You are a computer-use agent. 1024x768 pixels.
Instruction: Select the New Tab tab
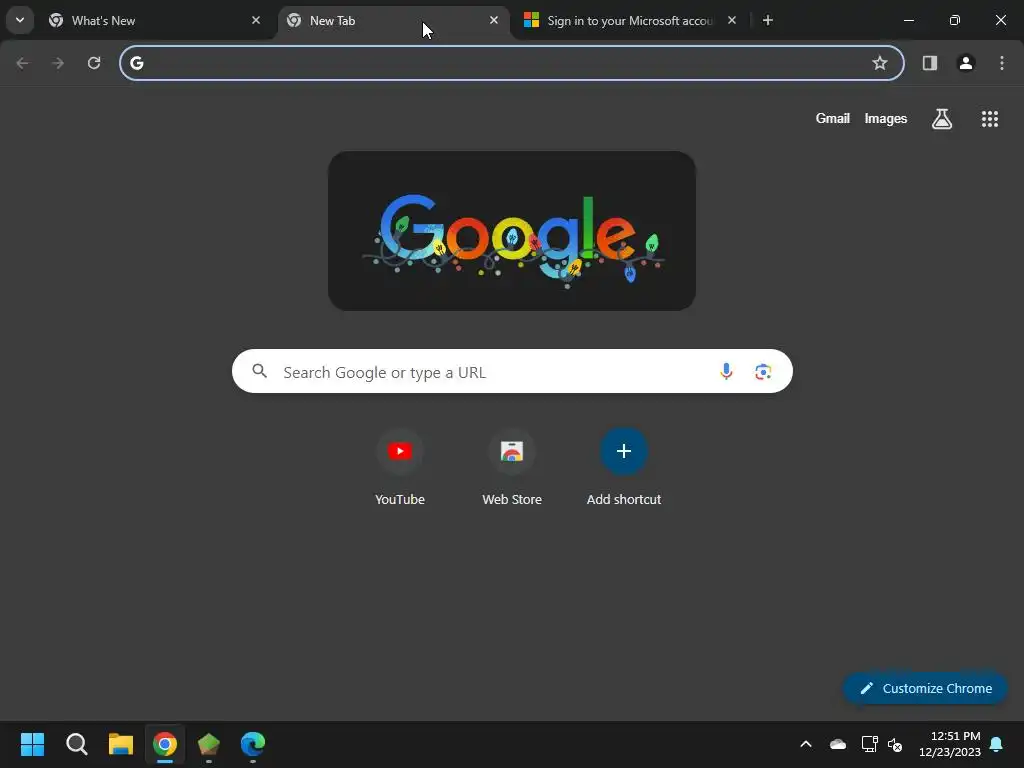click(393, 21)
